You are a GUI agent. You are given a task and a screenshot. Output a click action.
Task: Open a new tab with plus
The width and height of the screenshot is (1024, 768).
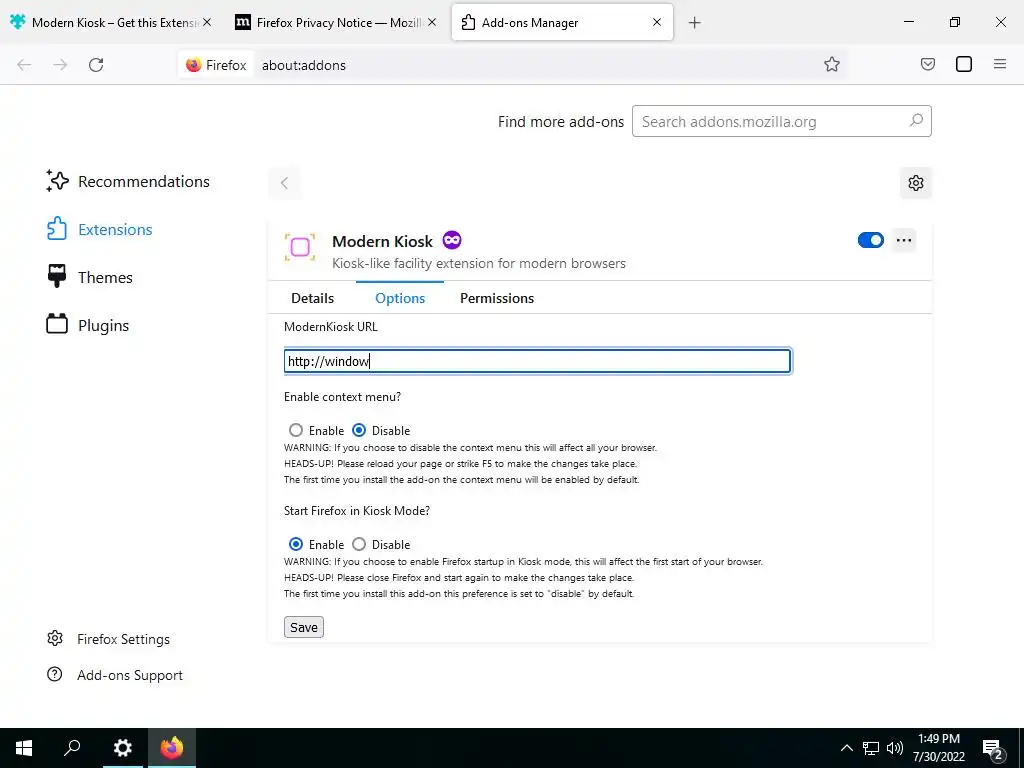click(x=695, y=23)
